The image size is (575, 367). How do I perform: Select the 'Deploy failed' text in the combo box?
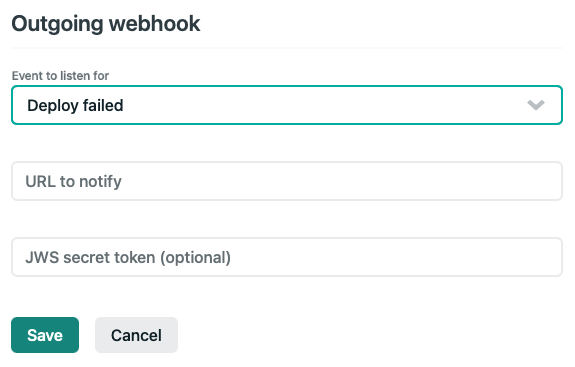[75, 106]
